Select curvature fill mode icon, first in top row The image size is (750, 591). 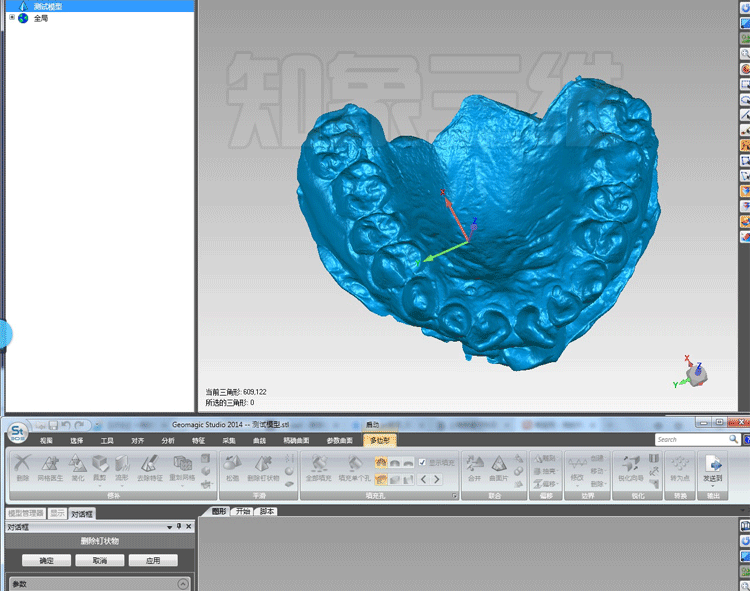tap(381, 462)
